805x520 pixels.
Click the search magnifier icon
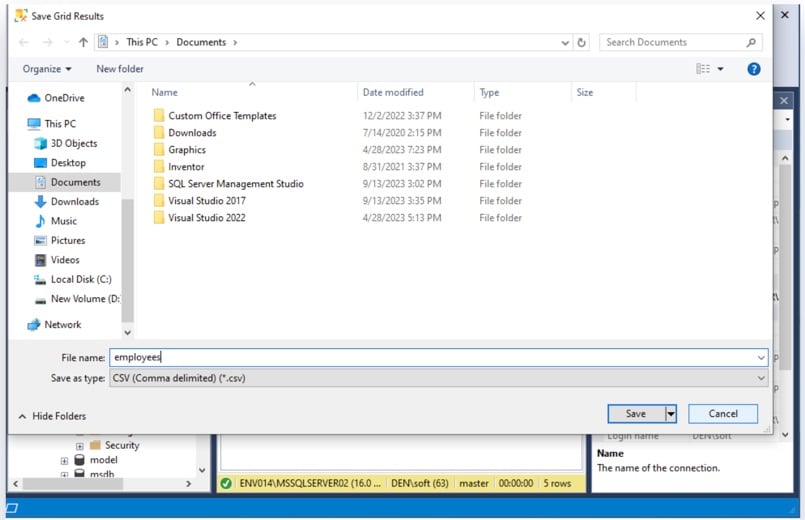tap(751, 43)
